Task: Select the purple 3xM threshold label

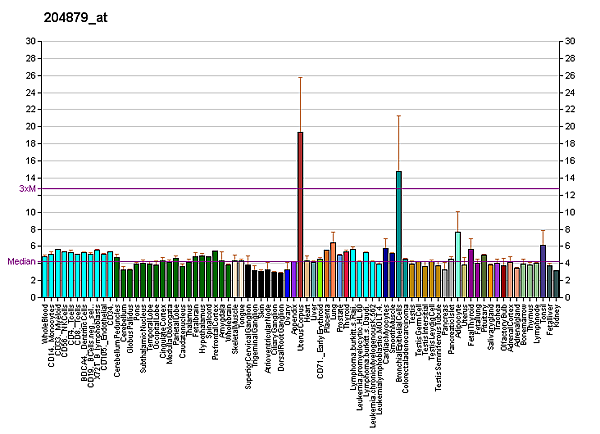Action: click(27, 188)
